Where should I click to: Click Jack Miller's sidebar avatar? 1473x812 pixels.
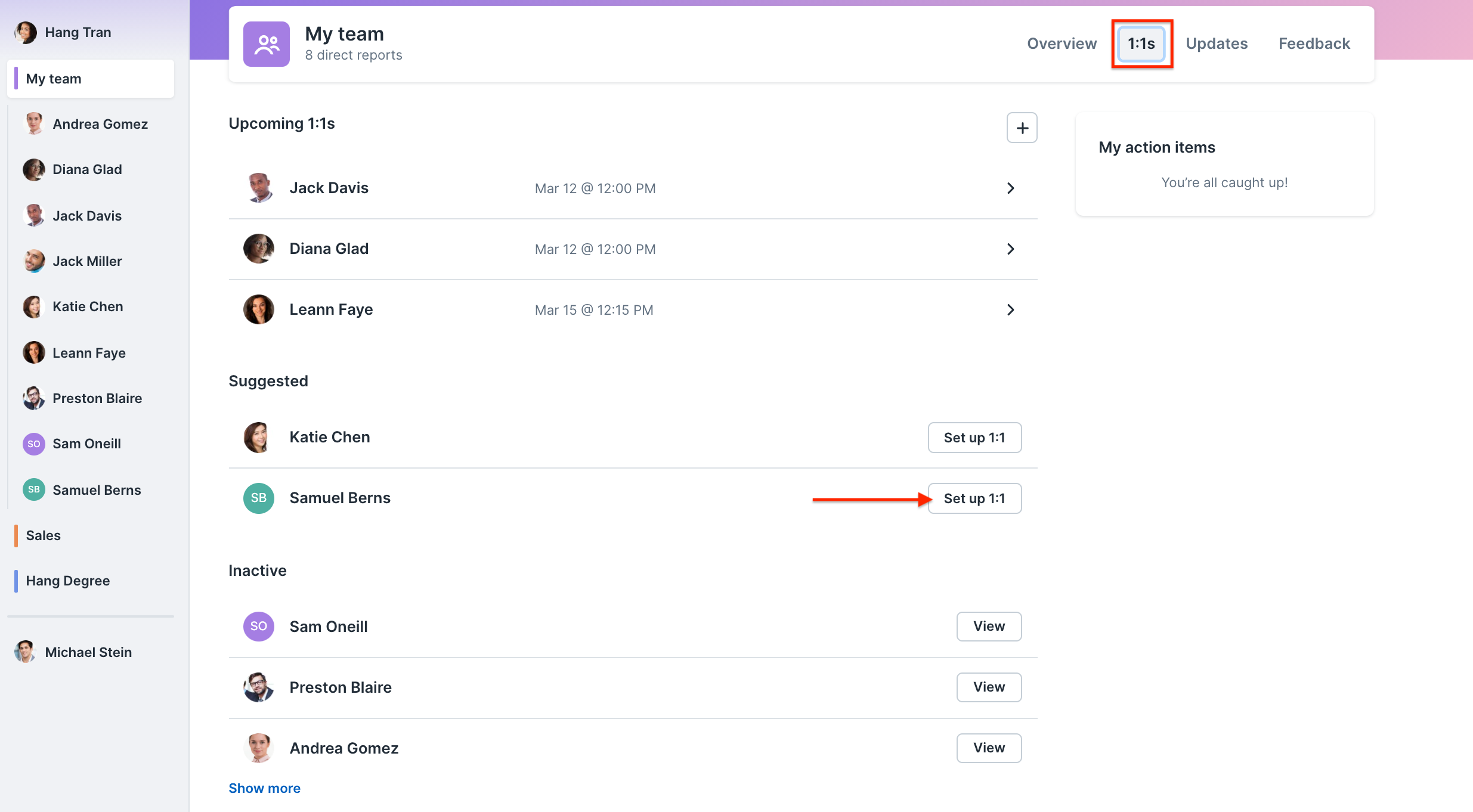(x=34, y=261)
